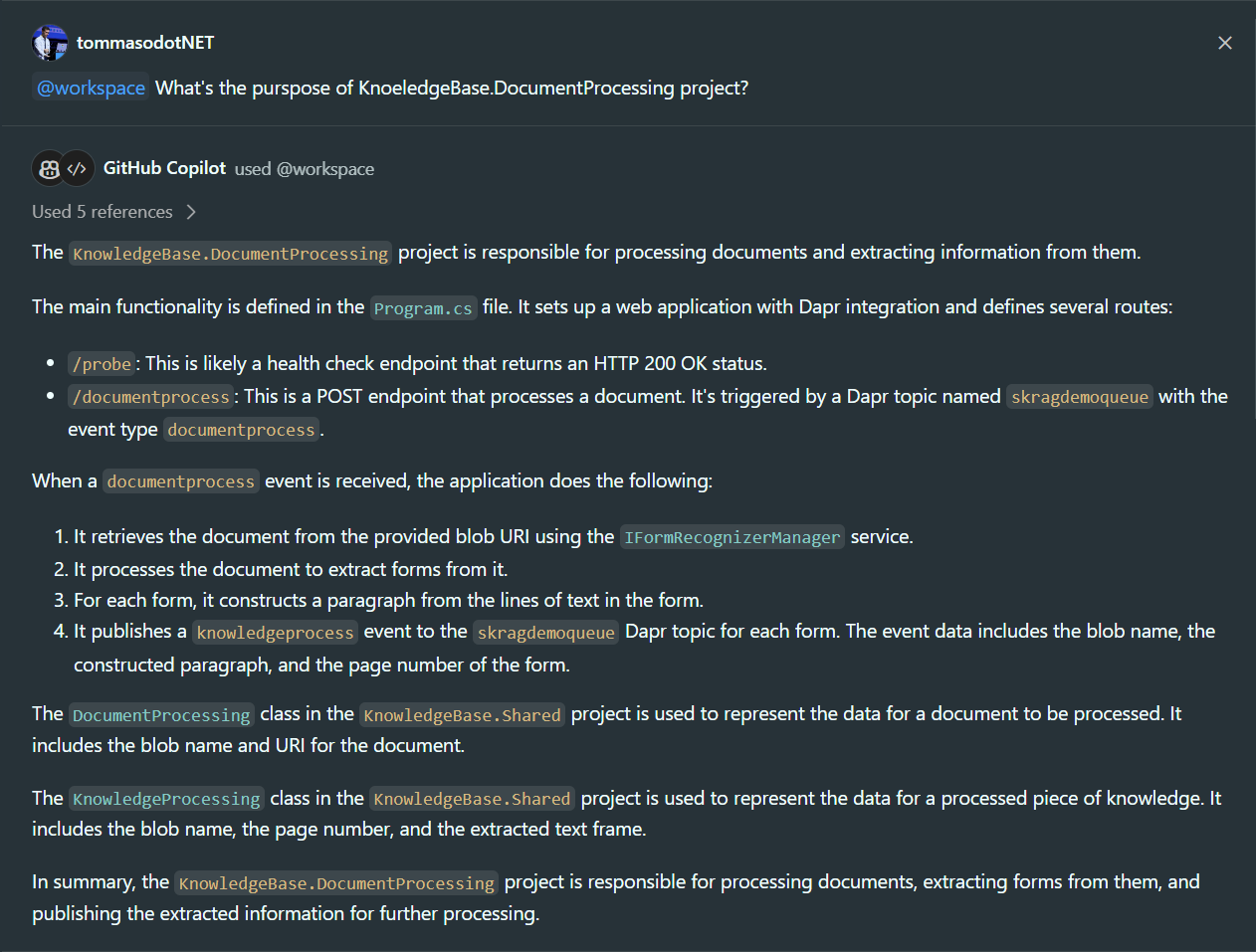Click the tommasodotNET username text
This screenshot has width=1256, height=952.
point(144,42)
